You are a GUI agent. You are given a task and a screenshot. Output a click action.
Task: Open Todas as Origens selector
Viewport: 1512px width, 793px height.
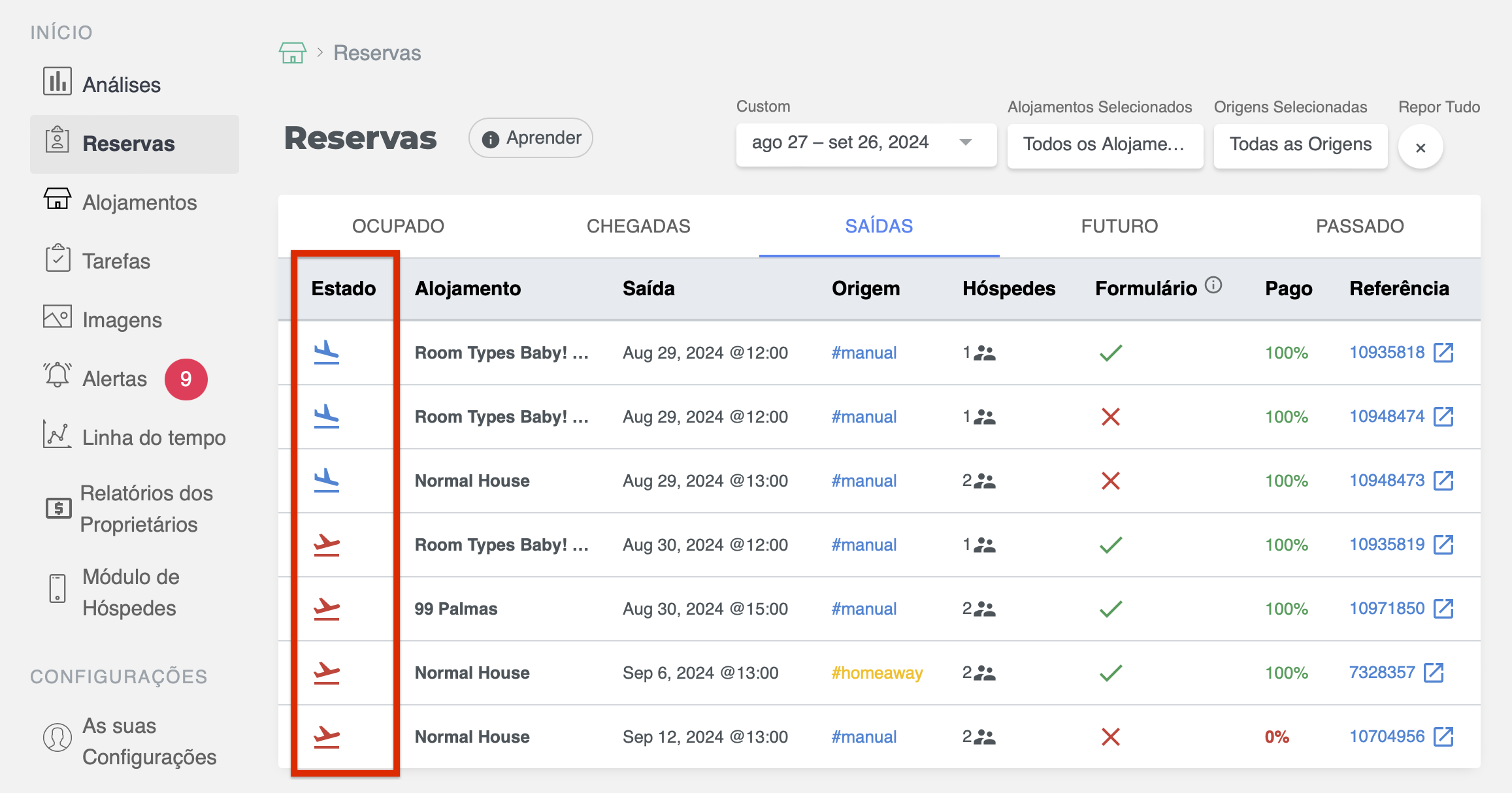(x=1300, y=144)
